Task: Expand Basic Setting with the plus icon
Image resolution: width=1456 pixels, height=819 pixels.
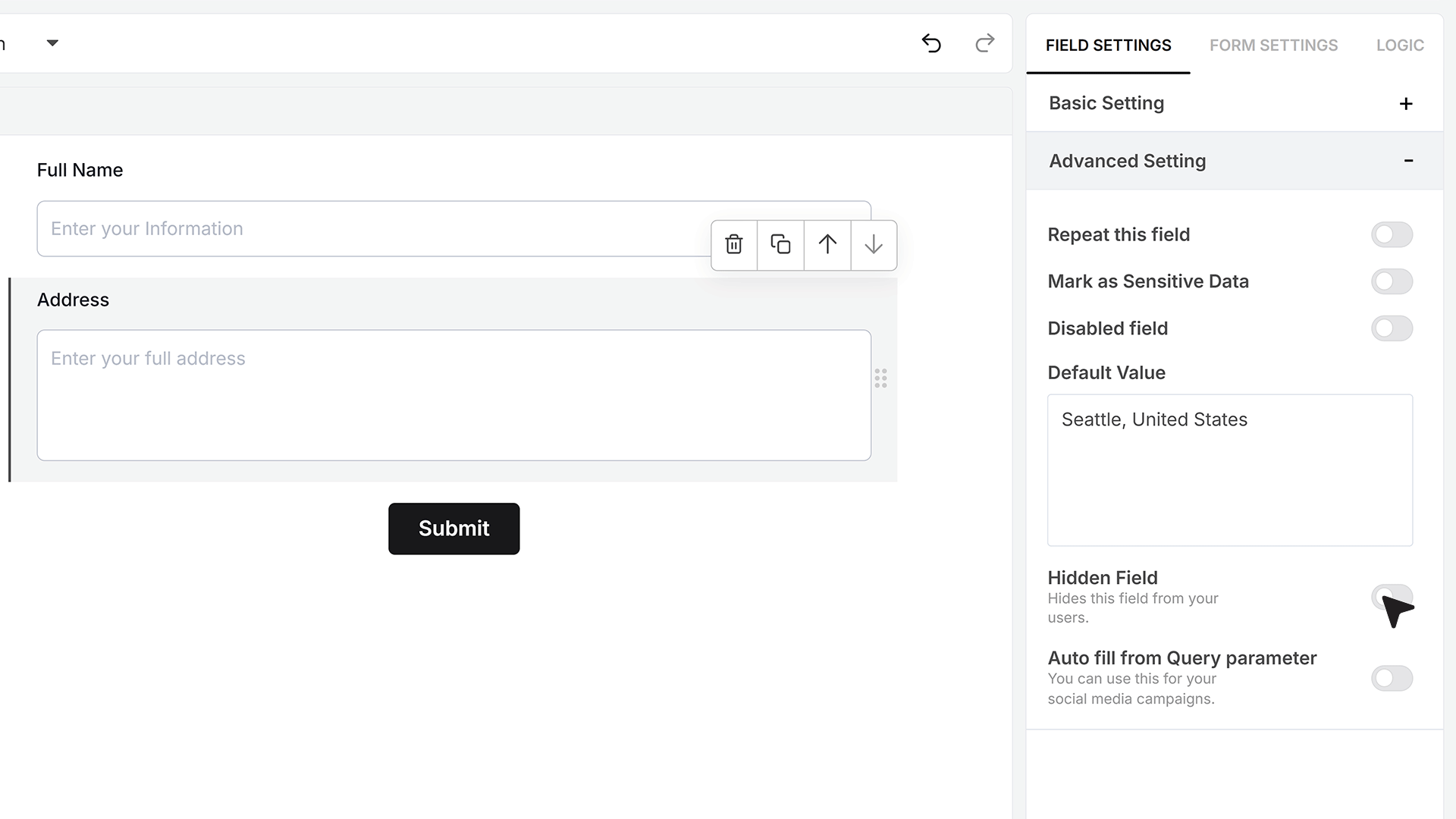Action: 1406,104
